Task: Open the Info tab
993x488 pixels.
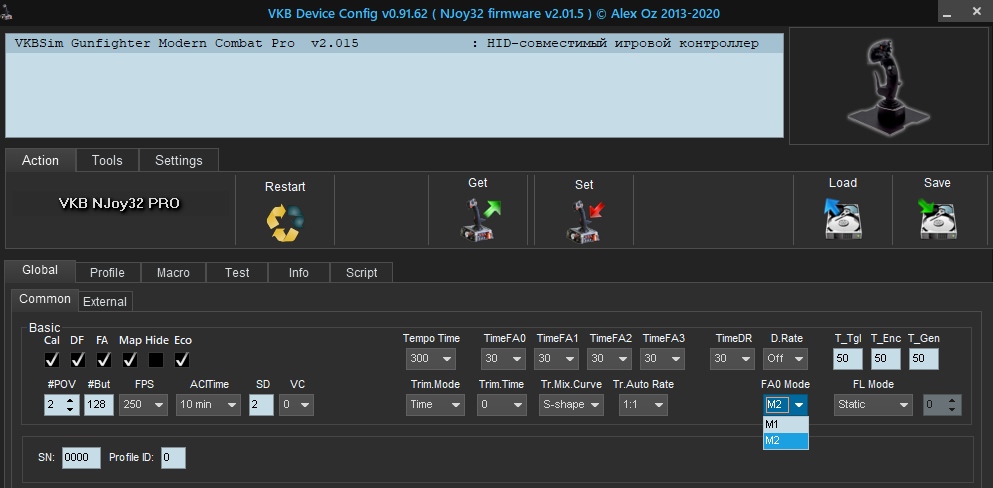Action: pyautogui.click(x=298, y=273)
